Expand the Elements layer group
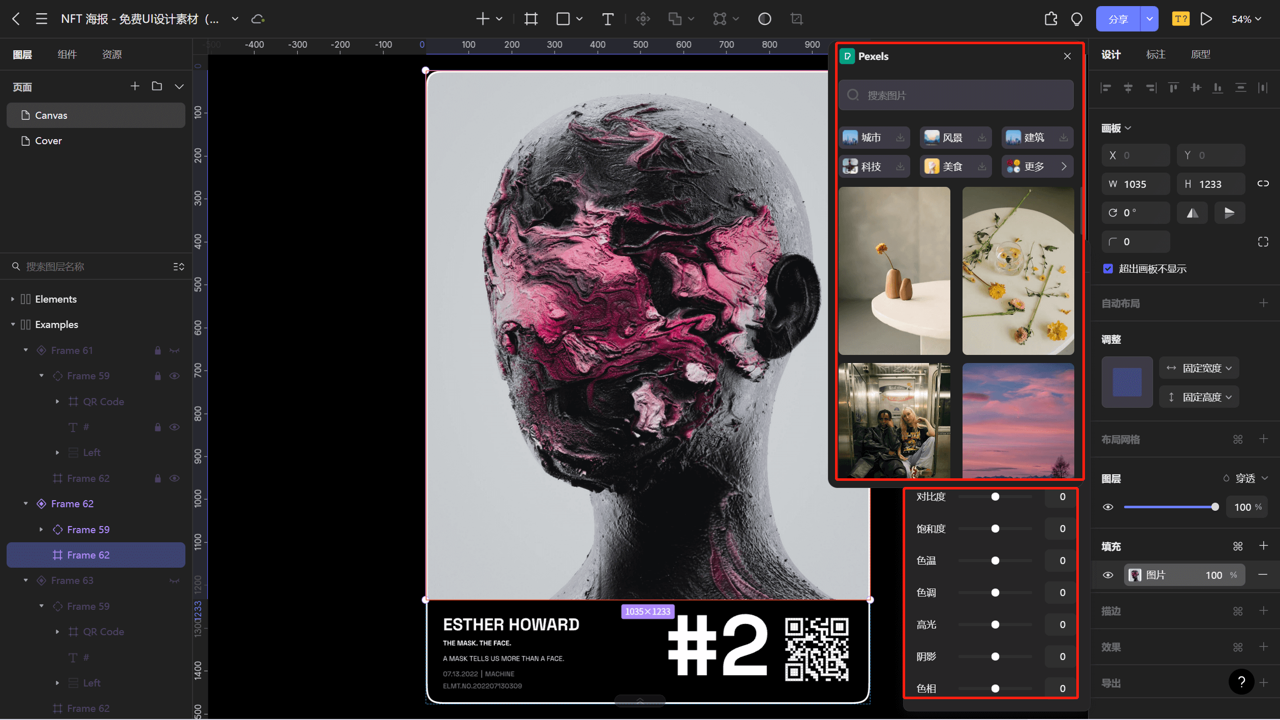The image size is (1280, 720). [13, 299]
